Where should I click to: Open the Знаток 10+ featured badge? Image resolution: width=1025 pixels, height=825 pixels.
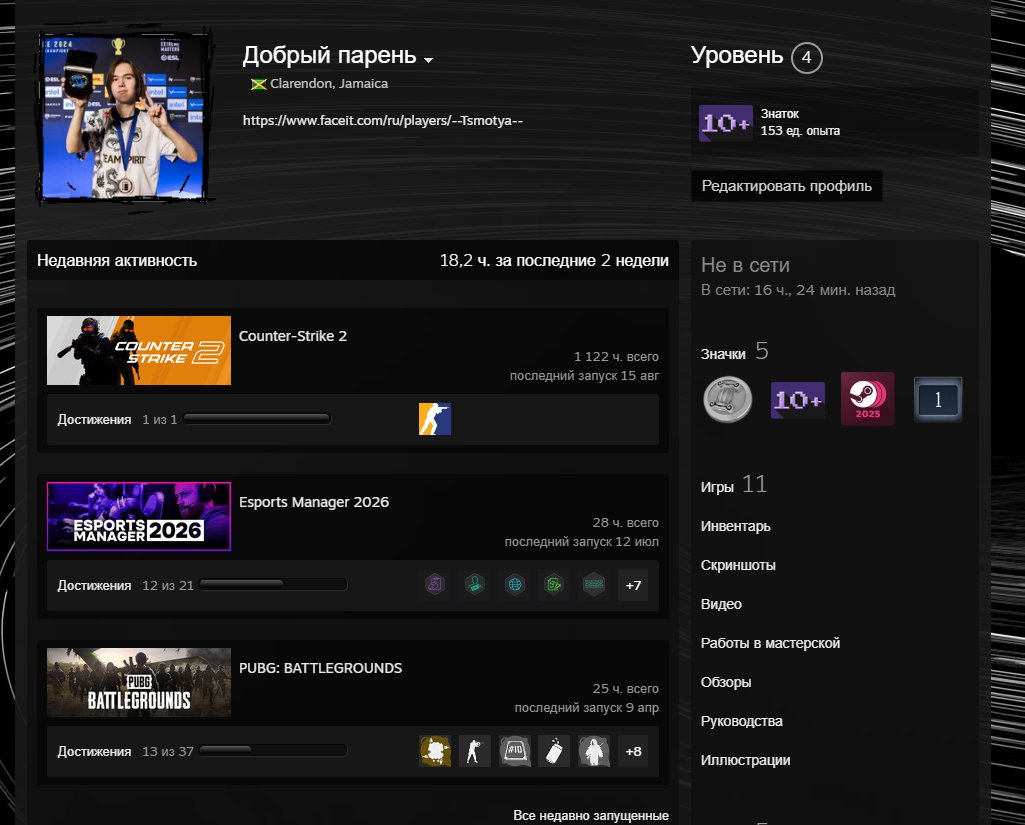coord(726,123)
